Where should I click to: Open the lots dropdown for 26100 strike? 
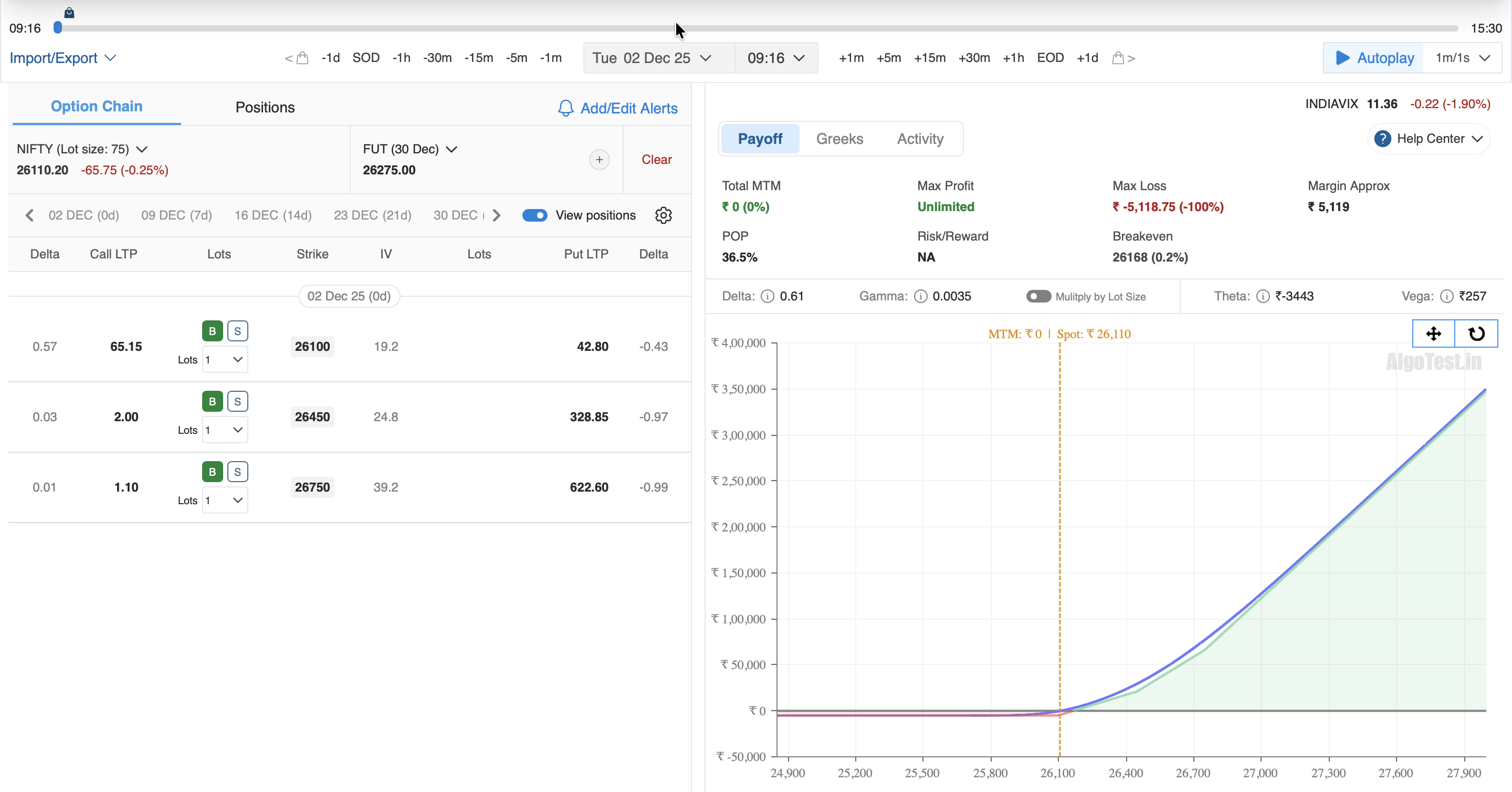[x=225, y=360]
